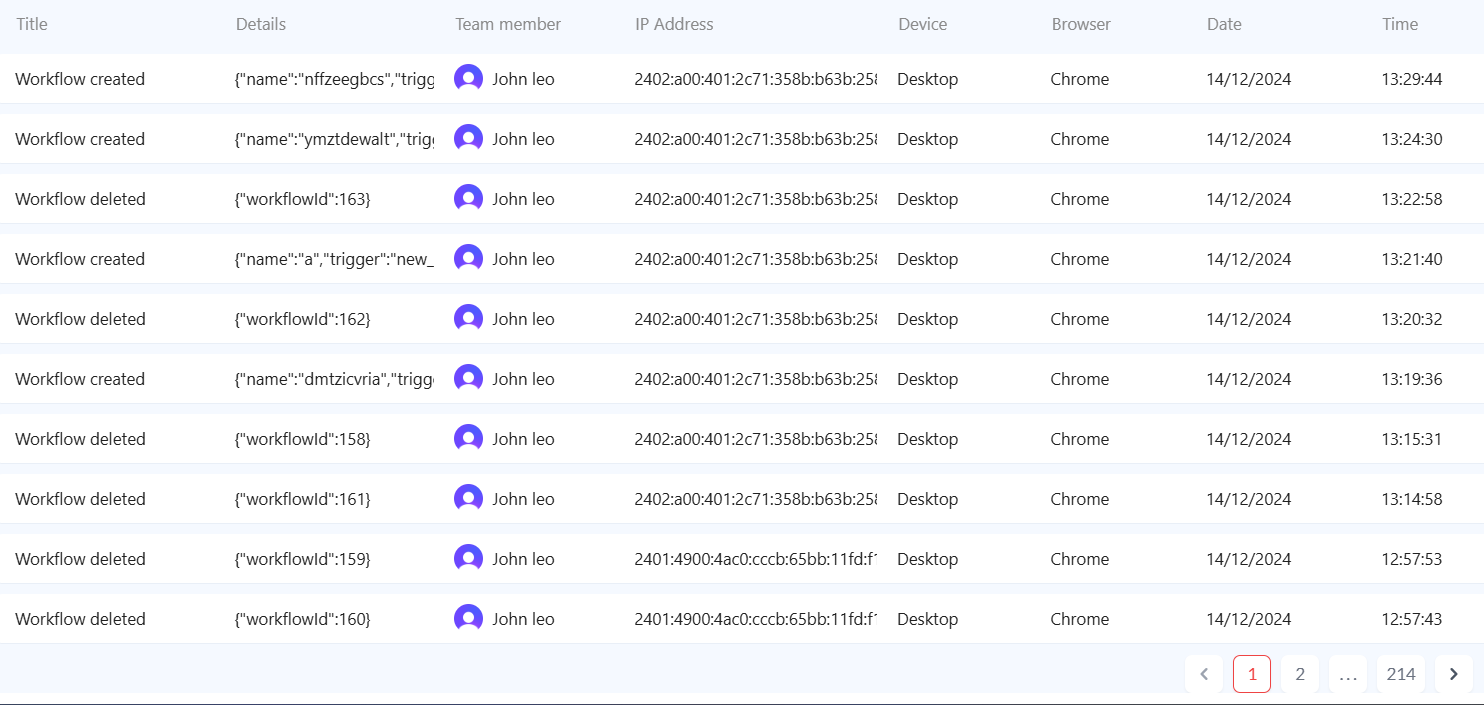Click time value 12:57:43
This screenshot has height=705, width=1484.
[x=1412, y=619]
